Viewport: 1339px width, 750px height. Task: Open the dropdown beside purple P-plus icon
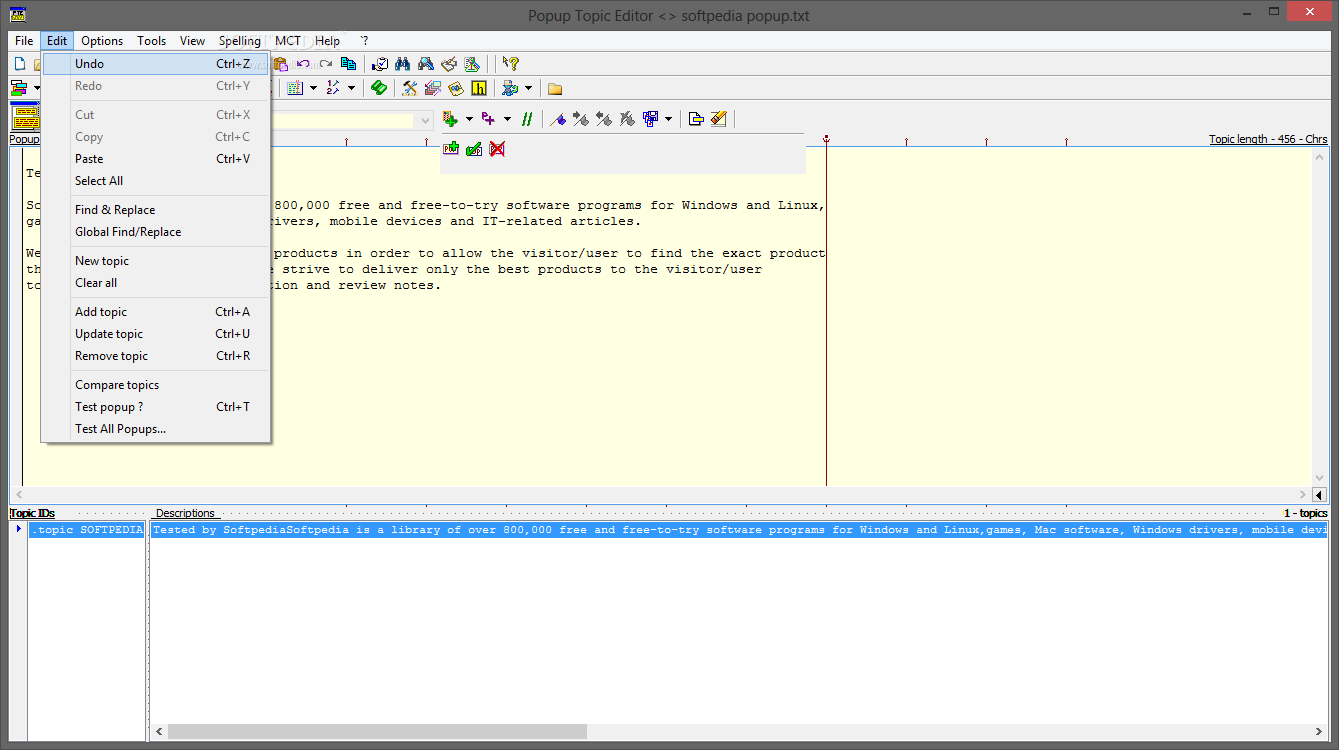point(507,119)
